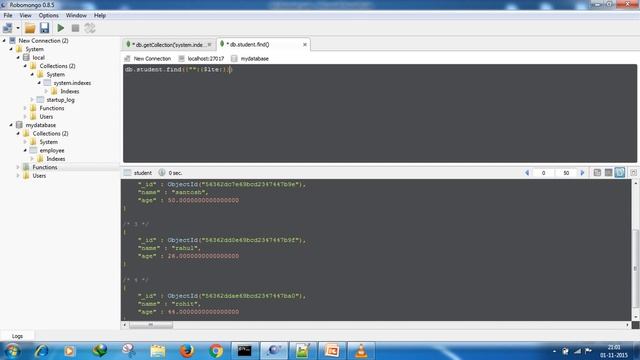This screenshot has width=640, height=360.
Task: Open Windows Start menu
Action: pos(12,351)
